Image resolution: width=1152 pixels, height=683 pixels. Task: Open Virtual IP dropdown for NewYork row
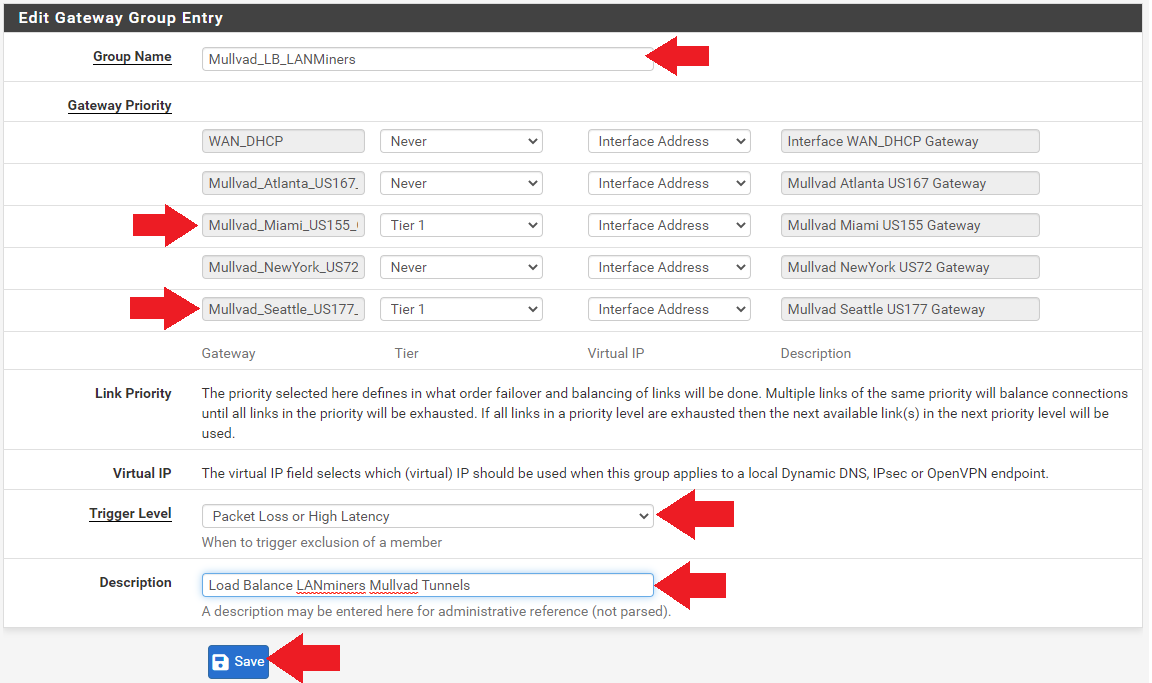[x=669, y=267]
